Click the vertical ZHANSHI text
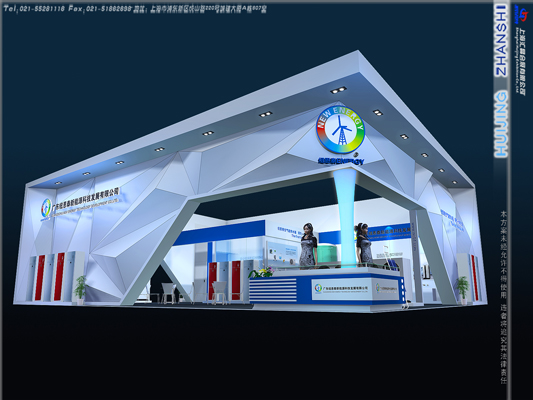The height and width of the screenshot is (400, 533). (501, 40)
